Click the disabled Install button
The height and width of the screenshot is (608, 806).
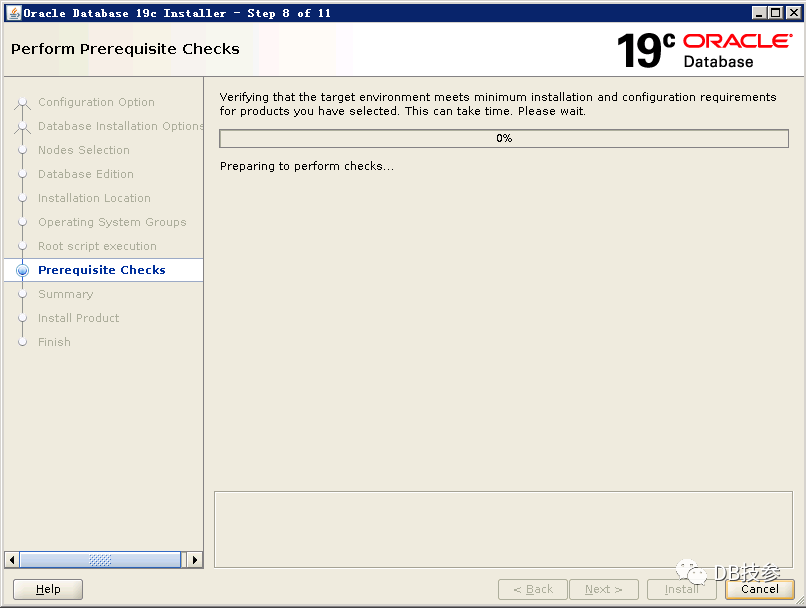pos(682,589)
